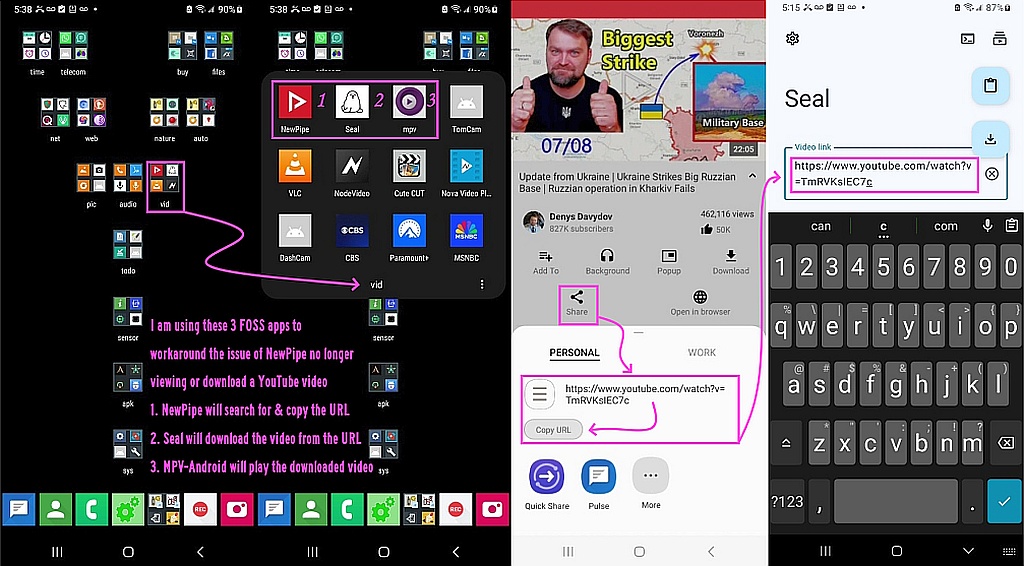Open TomCam in the vid folder
The image size is (1024, 566).
pos(466,102)
